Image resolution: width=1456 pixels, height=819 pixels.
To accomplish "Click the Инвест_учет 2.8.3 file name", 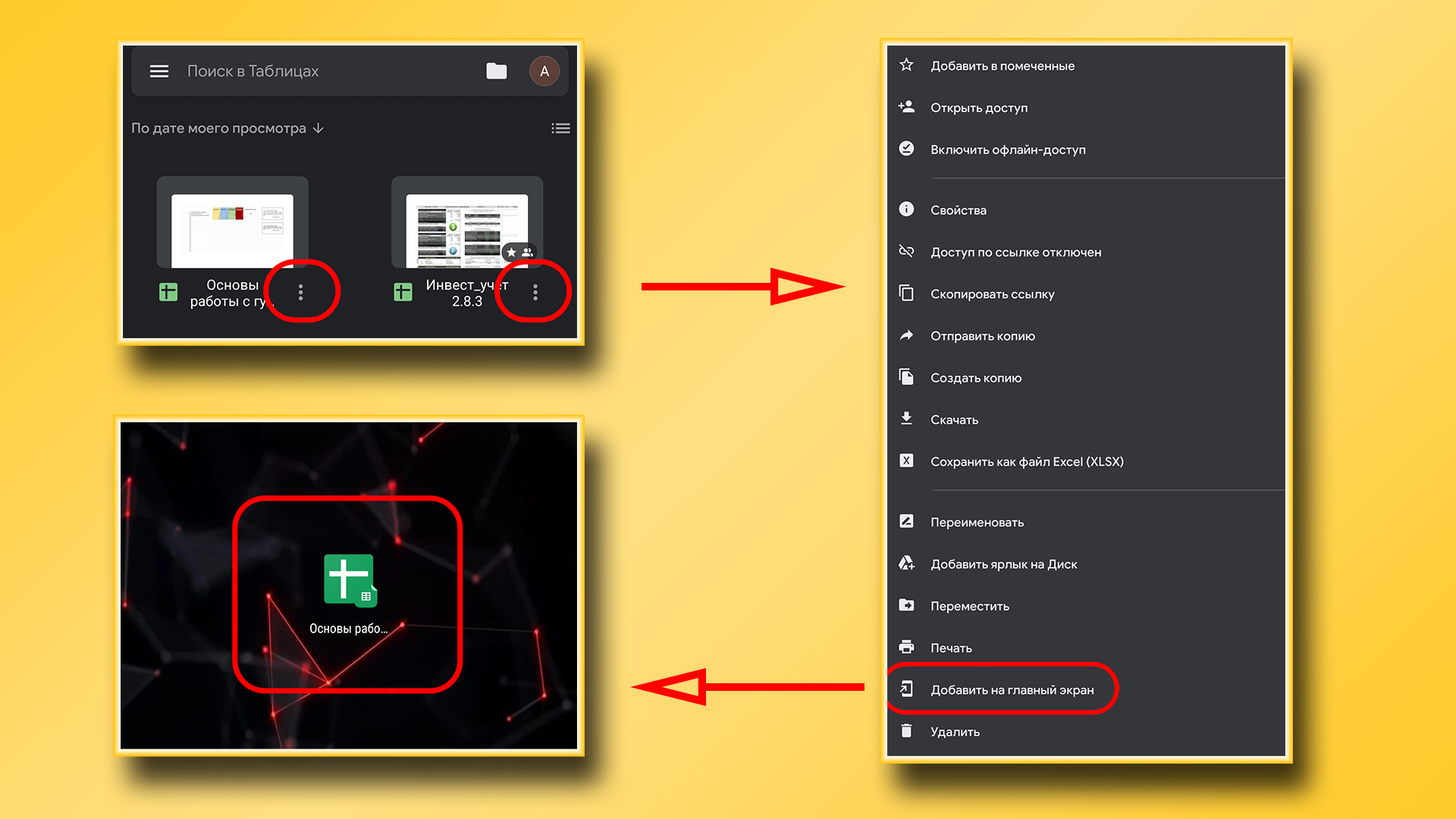I will 467,293.
